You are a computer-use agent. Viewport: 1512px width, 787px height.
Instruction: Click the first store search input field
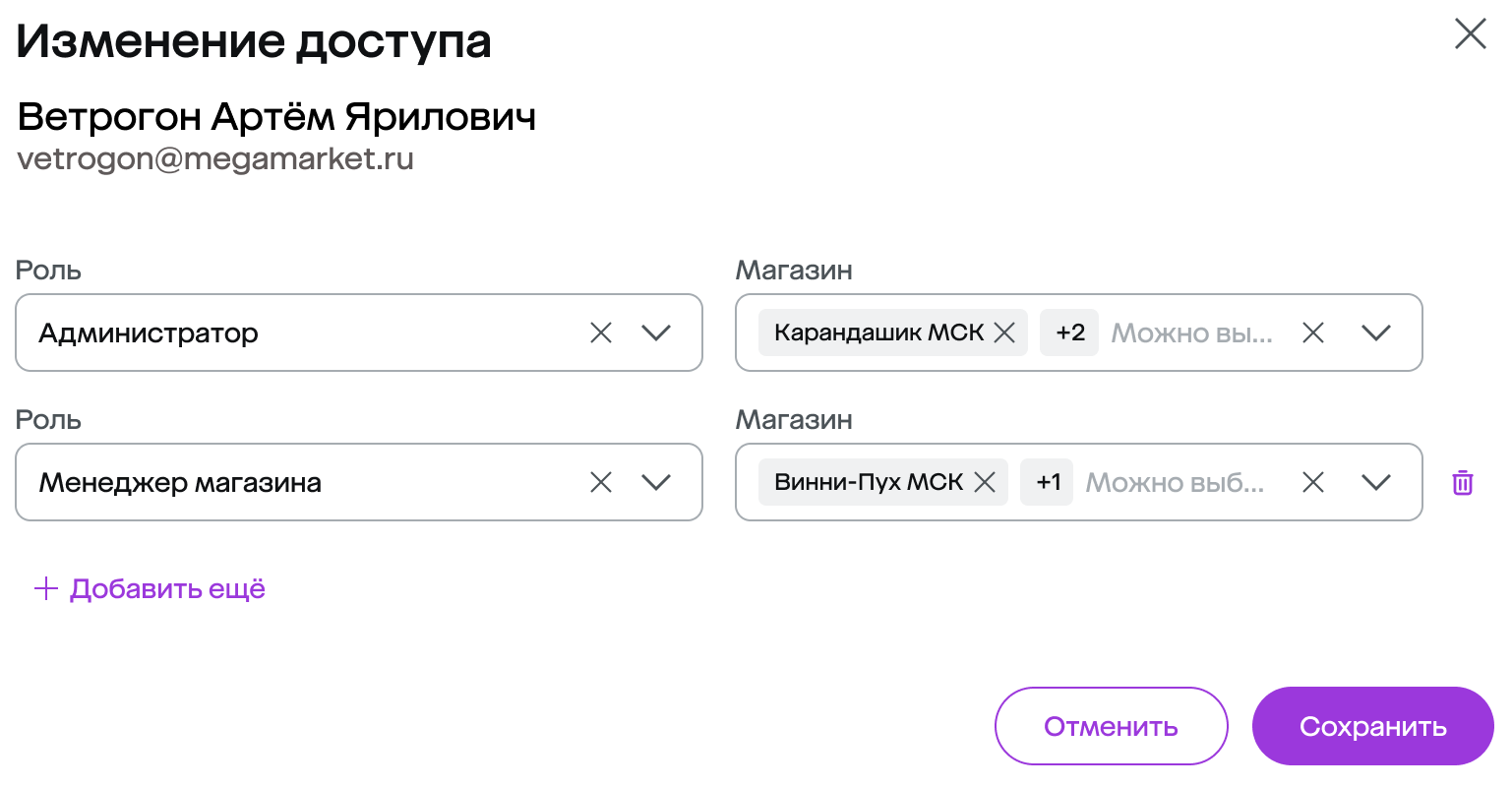point(1192,333)
